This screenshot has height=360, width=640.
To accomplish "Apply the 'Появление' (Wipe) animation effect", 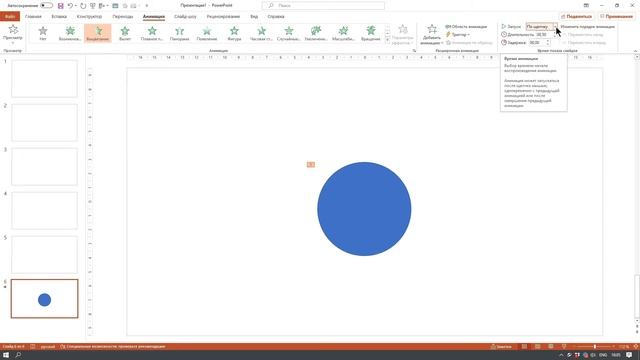I will coord(207,33).
